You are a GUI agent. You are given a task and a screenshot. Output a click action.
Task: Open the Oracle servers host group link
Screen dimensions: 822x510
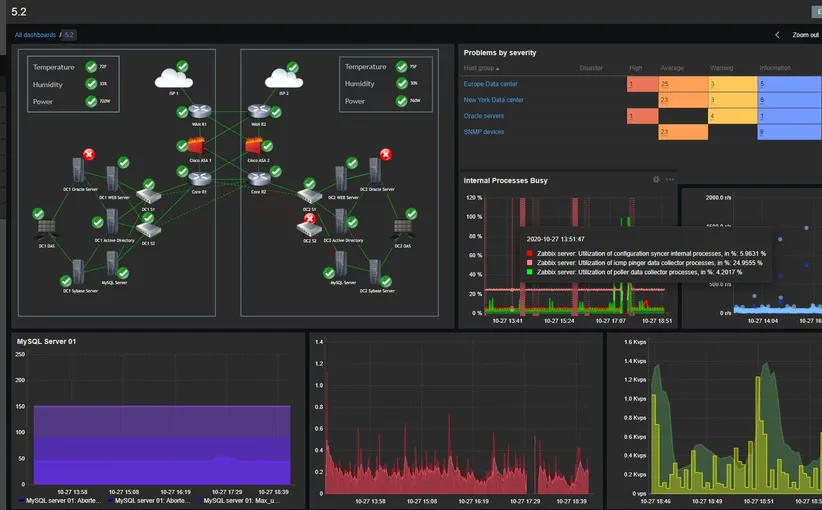tap(484, 116)
